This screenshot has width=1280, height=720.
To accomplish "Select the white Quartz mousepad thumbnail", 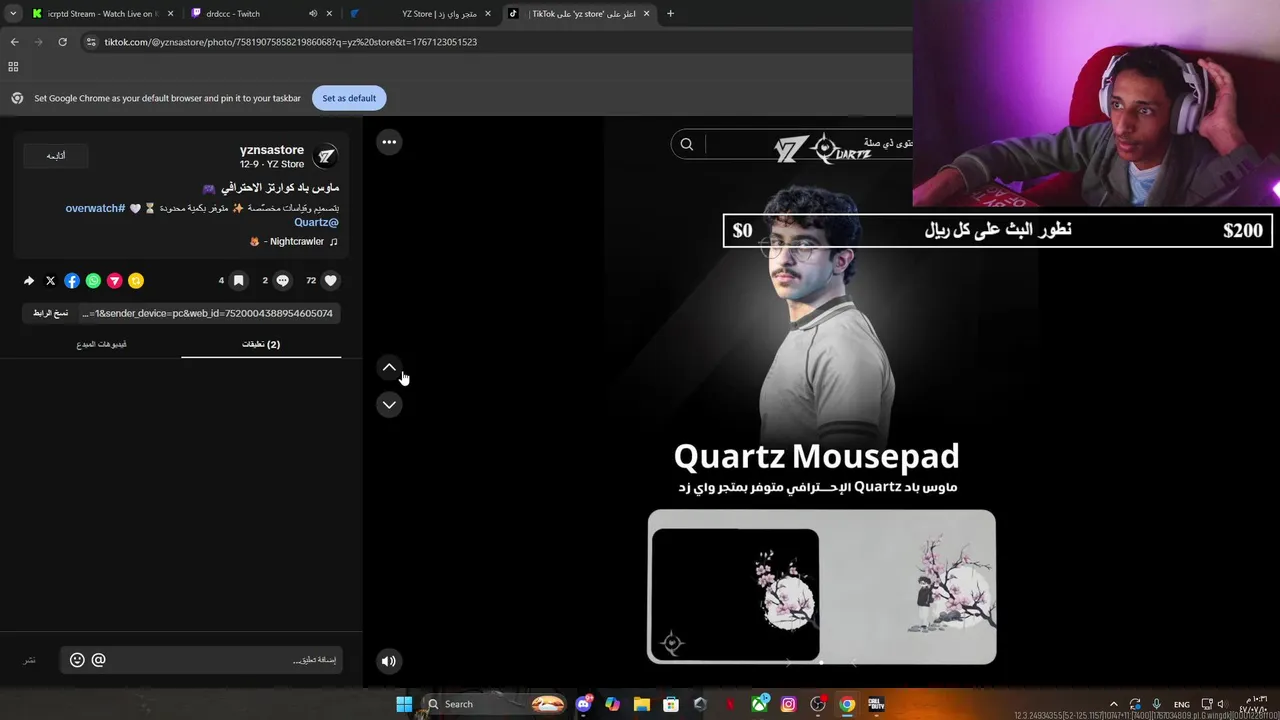I will (x=908, y=587).
